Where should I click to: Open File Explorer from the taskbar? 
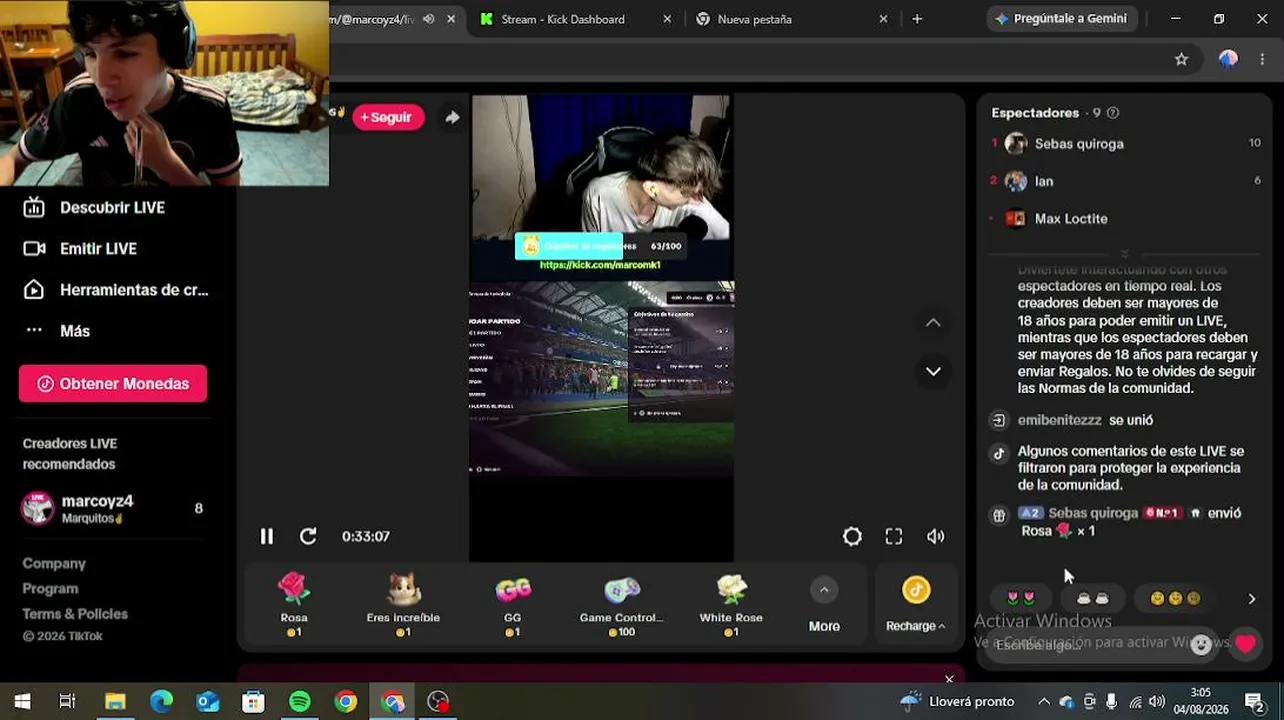115,702
